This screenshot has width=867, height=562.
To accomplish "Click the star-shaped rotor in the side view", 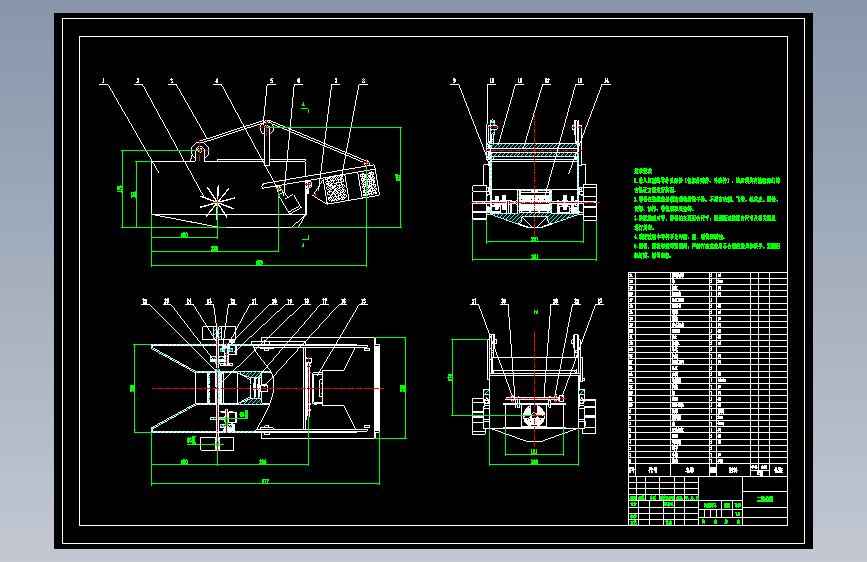I will [x=217, y=202].
